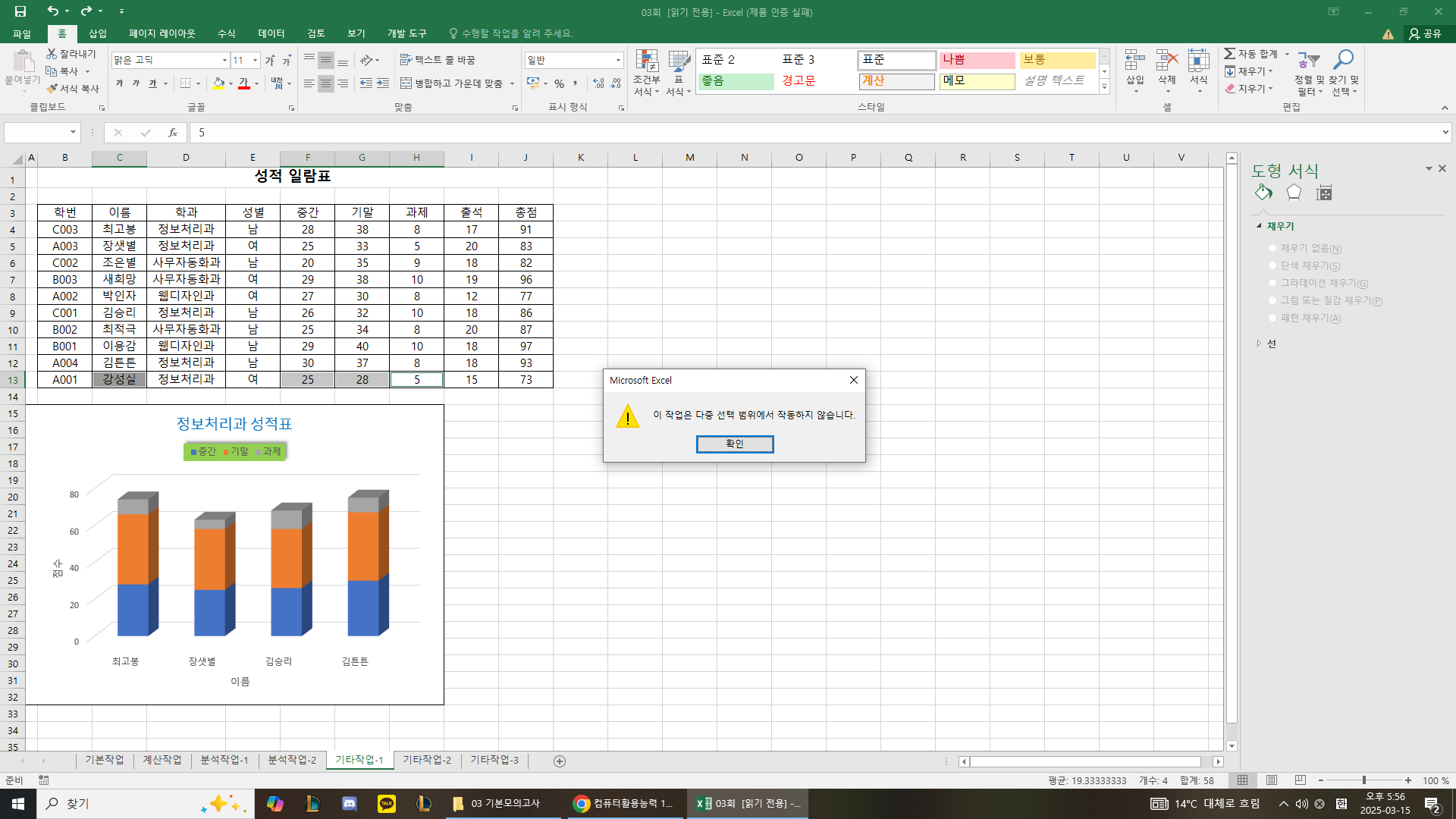Open the number format dropdown
The image size is (1456, 819).
pos(618,60)
